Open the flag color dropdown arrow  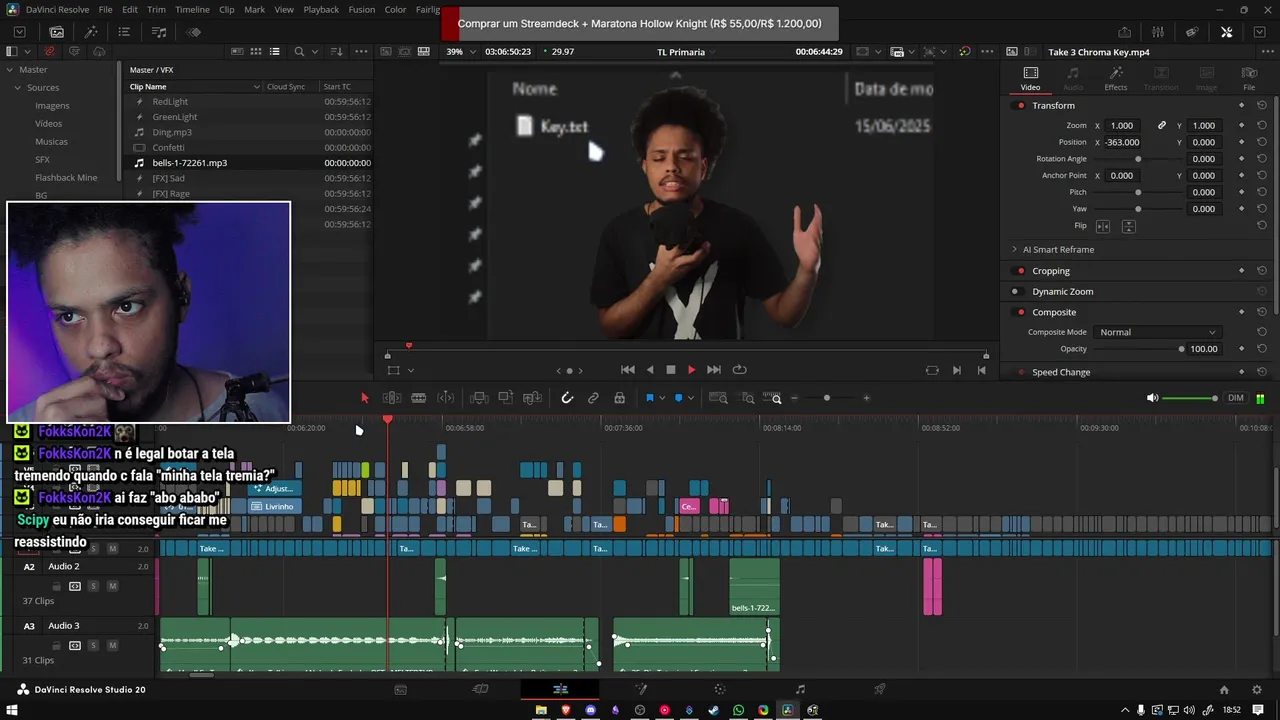click(x=661, y=398)
